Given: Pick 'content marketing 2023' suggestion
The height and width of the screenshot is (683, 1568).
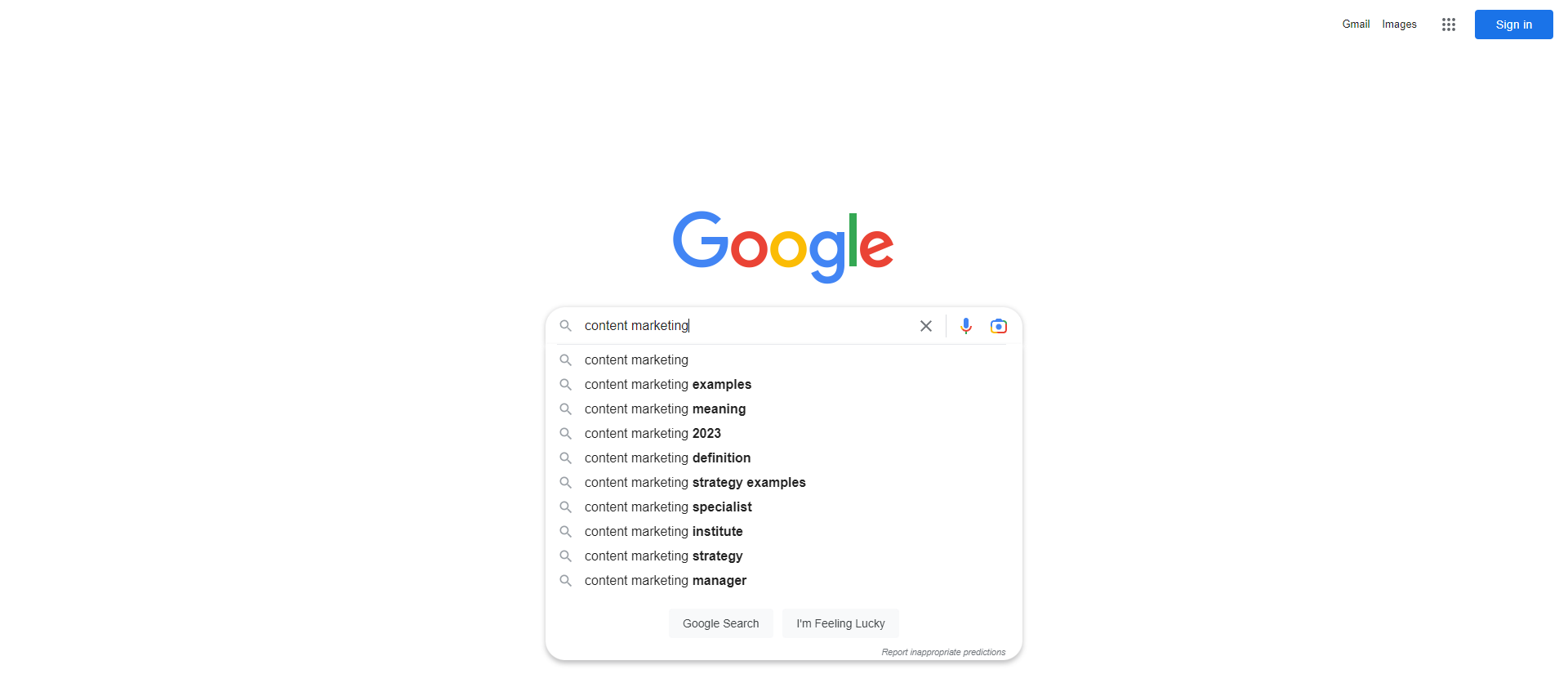Looking at the screenshot, I should [x=784, y=433].
